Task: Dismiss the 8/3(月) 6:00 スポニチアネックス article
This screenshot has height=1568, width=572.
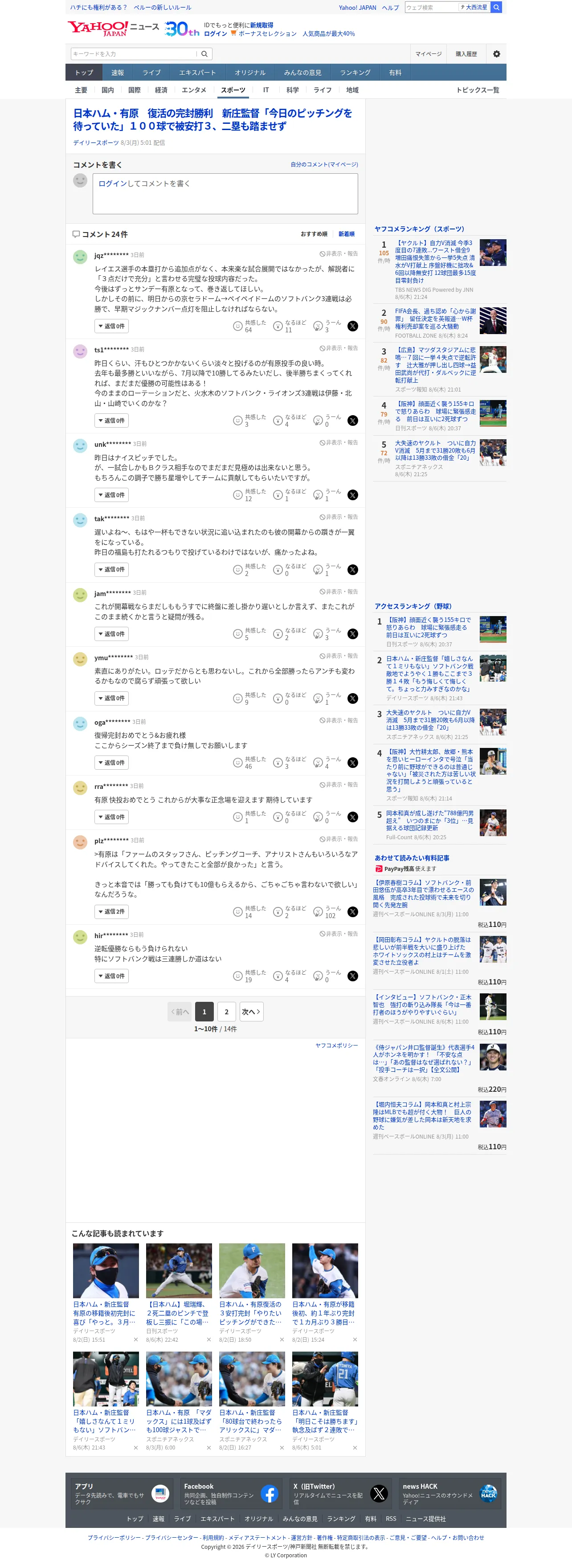Action: point(209,1447)
